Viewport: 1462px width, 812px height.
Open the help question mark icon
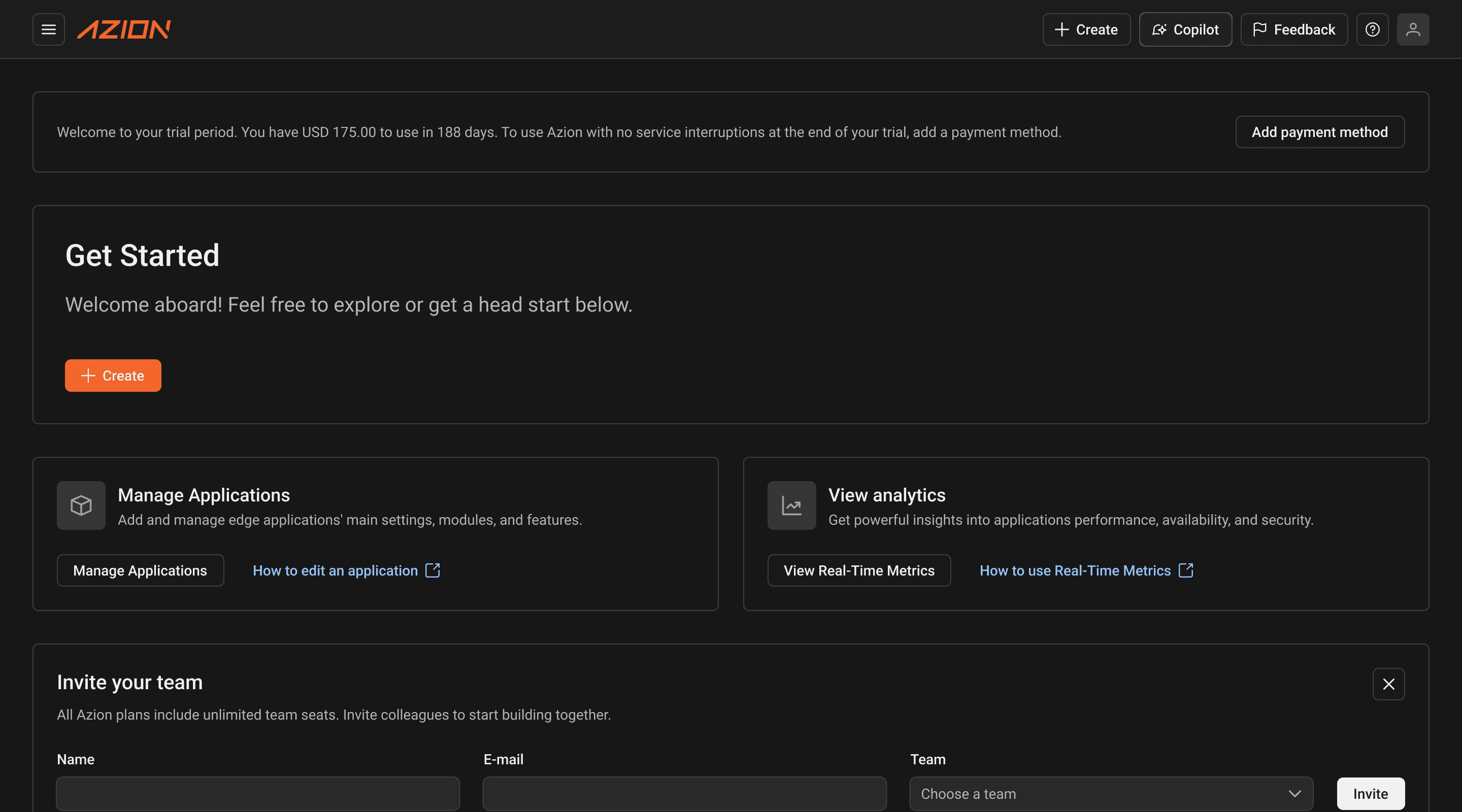[1372, 29]
